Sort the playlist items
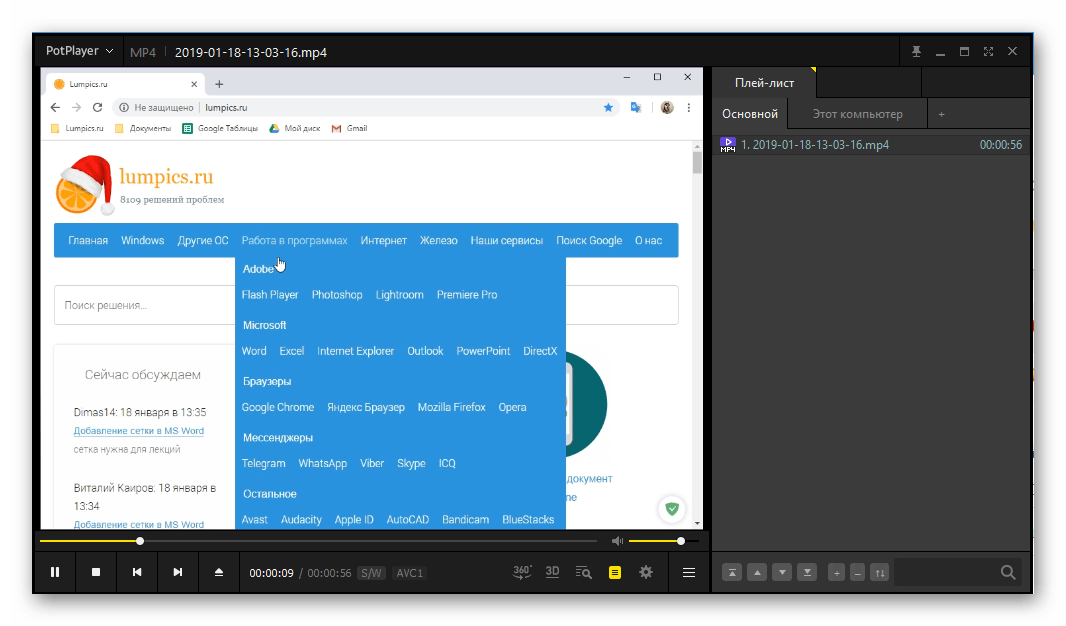This screenshot has height=626, width=1066. click(880, 573)
